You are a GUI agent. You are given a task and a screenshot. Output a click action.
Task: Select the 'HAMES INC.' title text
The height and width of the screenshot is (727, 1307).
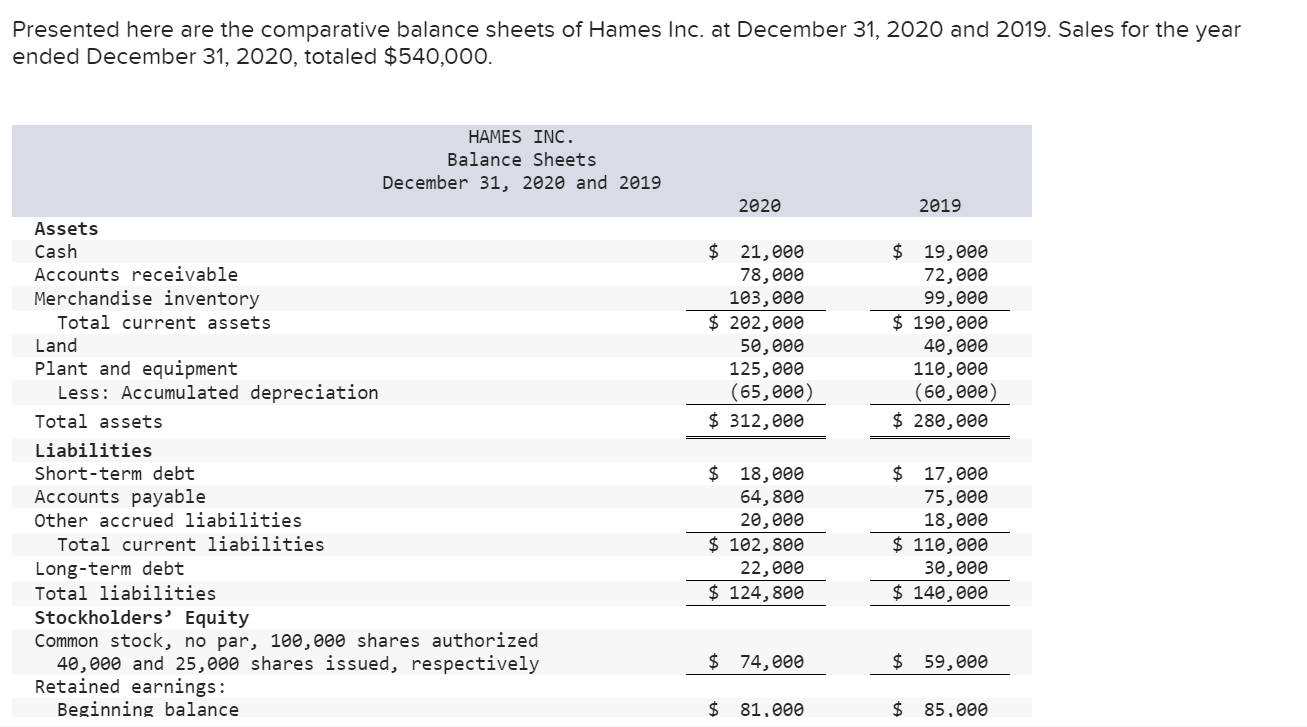click(521, 136)
